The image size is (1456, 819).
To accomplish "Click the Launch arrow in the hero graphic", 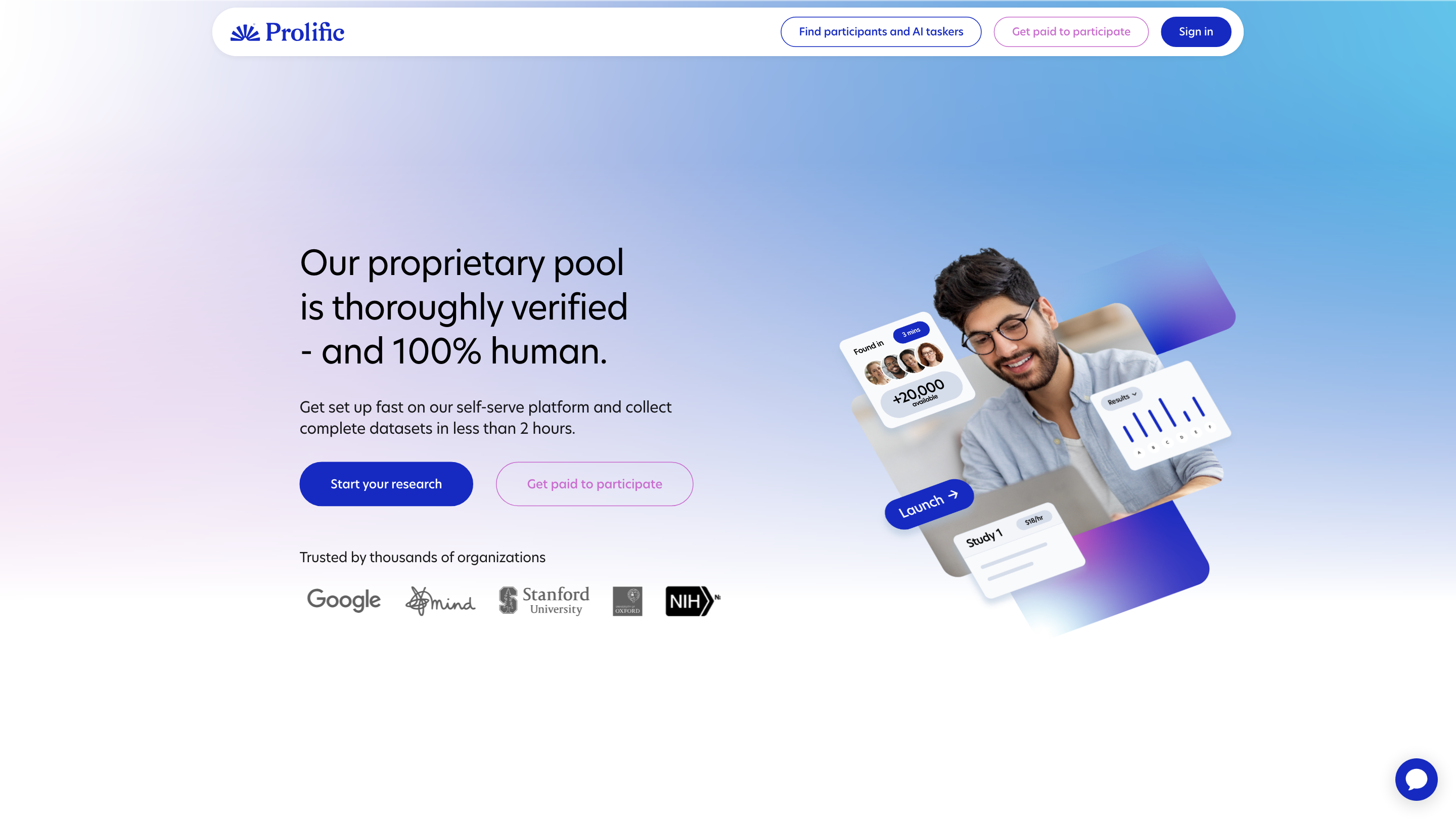I will point(929,504).
